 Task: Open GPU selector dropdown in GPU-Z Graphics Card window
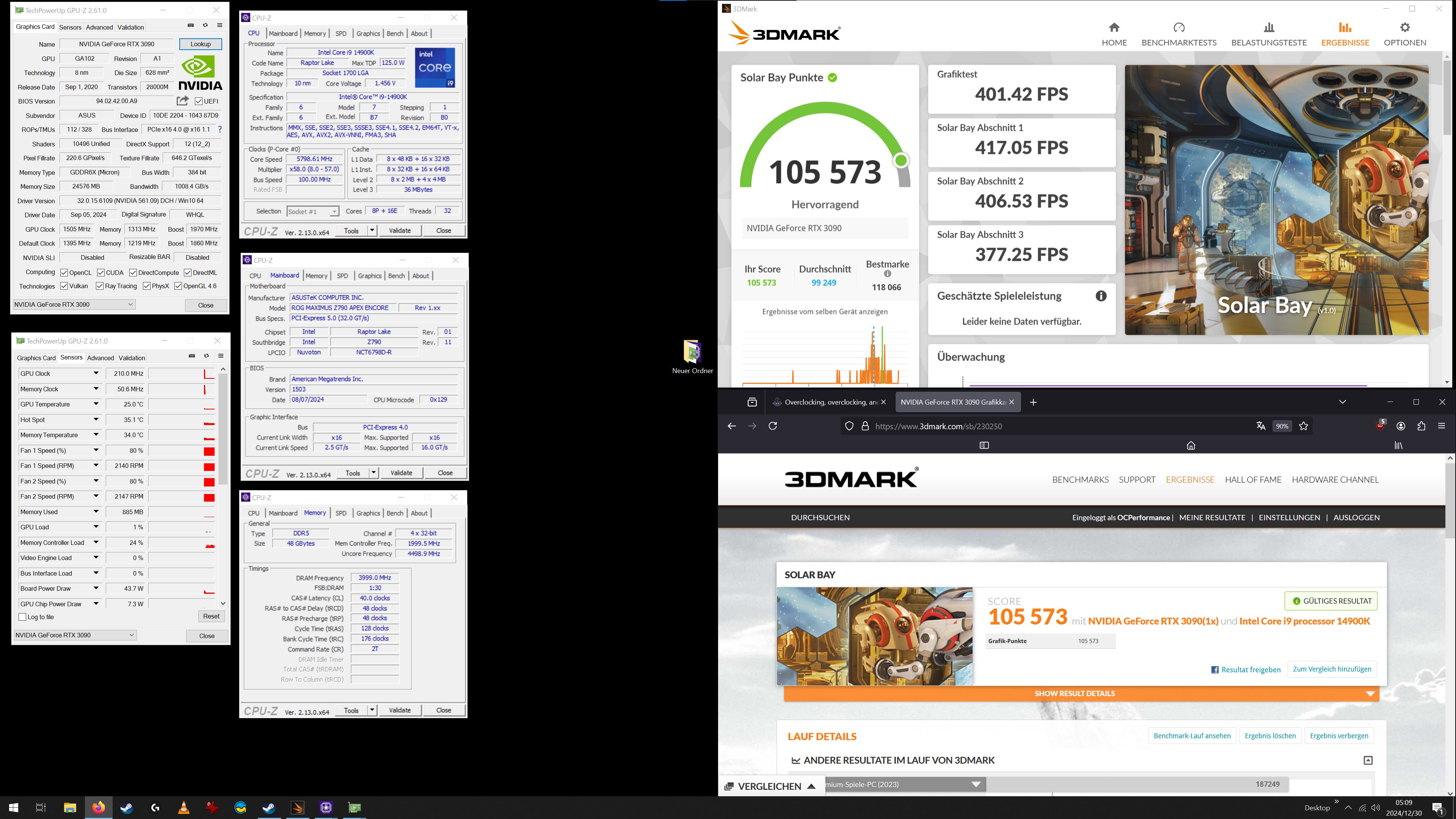pyautogui.click(x=74, y=304)
